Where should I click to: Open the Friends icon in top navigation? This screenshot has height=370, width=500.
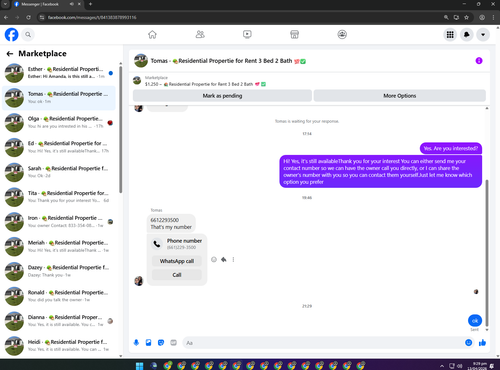click(200, 34)
